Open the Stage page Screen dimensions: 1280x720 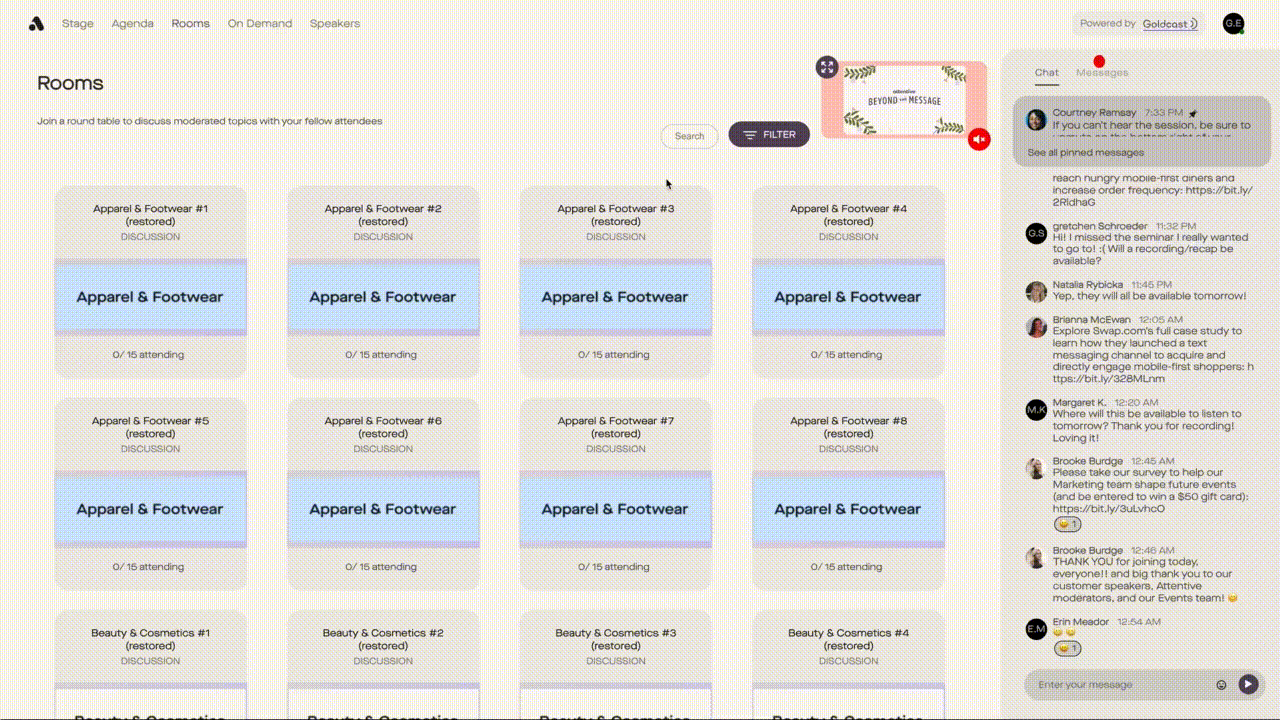pos(78,23)
